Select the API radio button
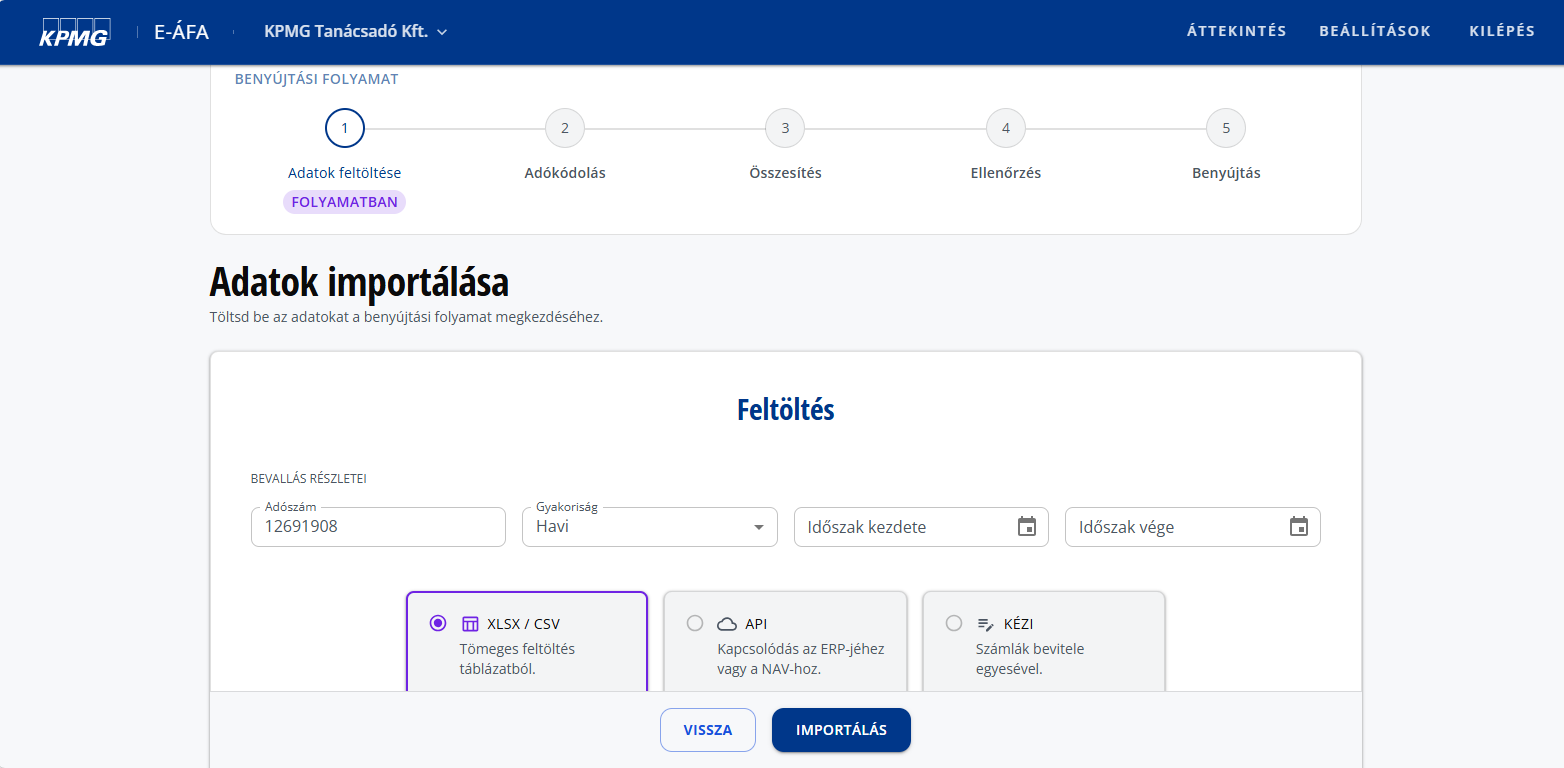This screenshot has height=768, width=1564. pos(695,623)
